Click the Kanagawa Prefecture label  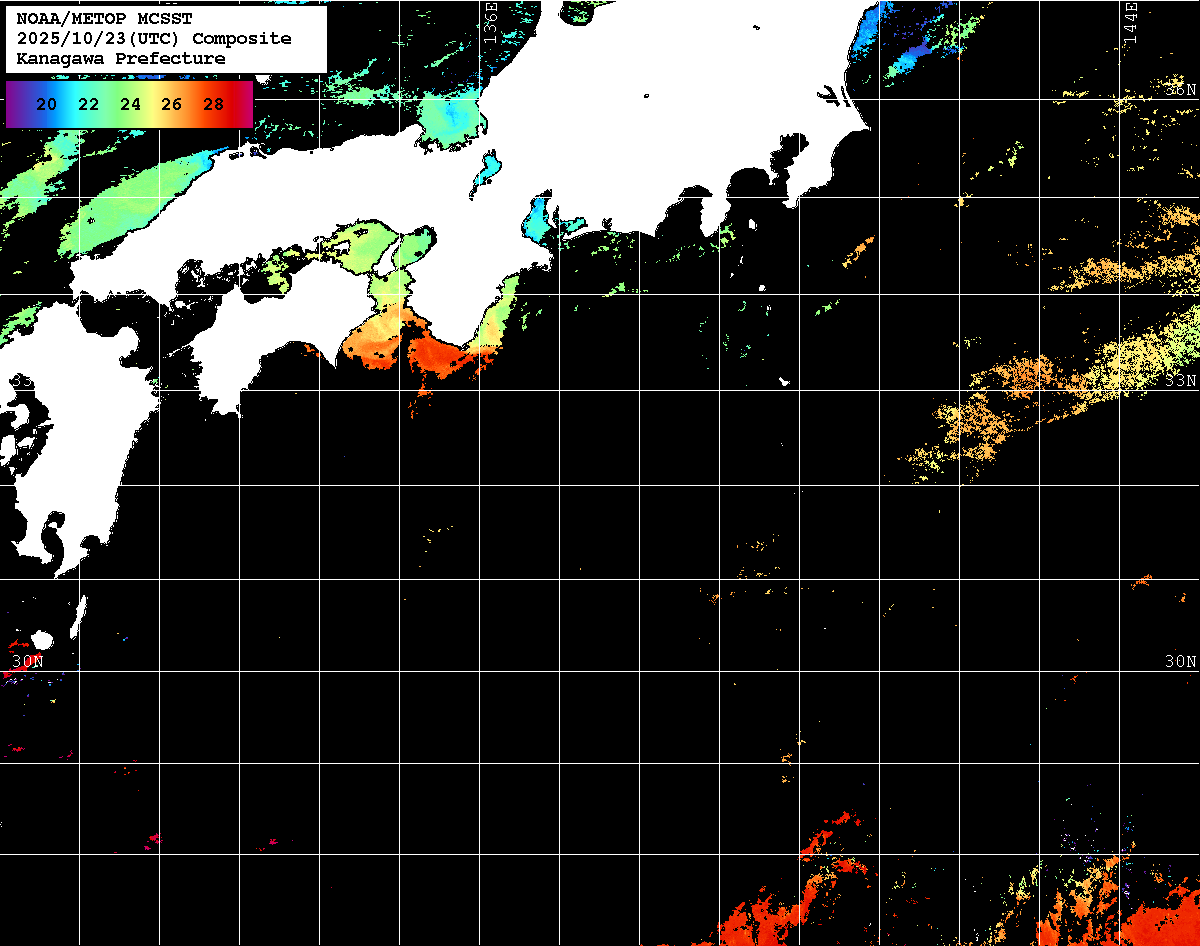tap(121, 59)
